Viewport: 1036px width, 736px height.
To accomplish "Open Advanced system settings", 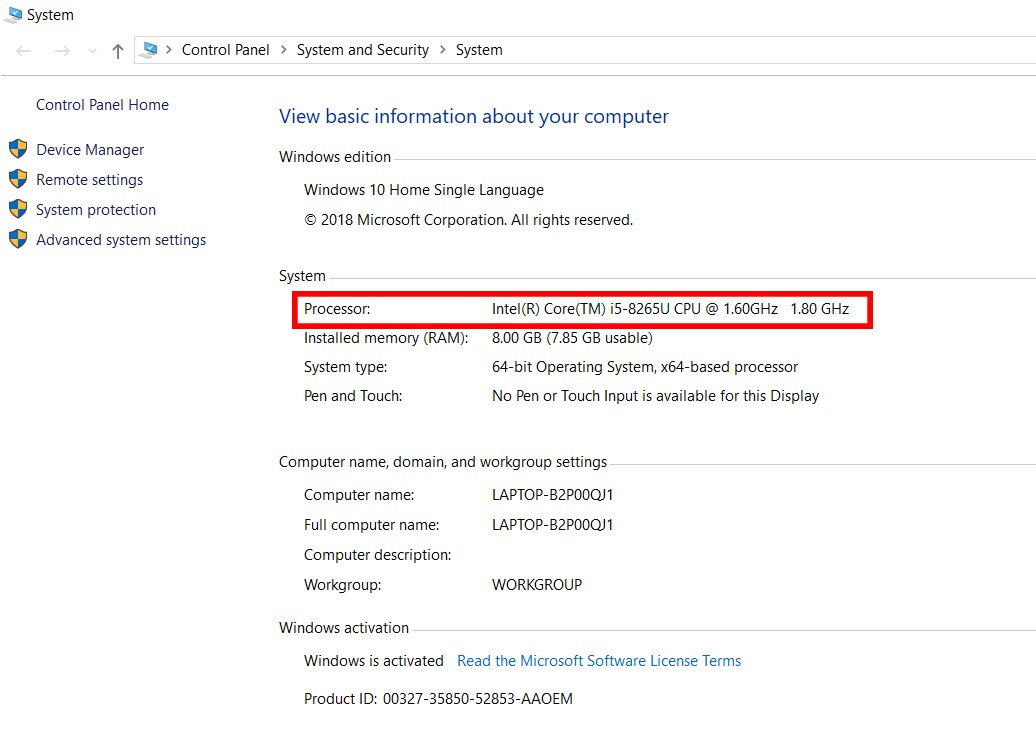I will point(120,239).
